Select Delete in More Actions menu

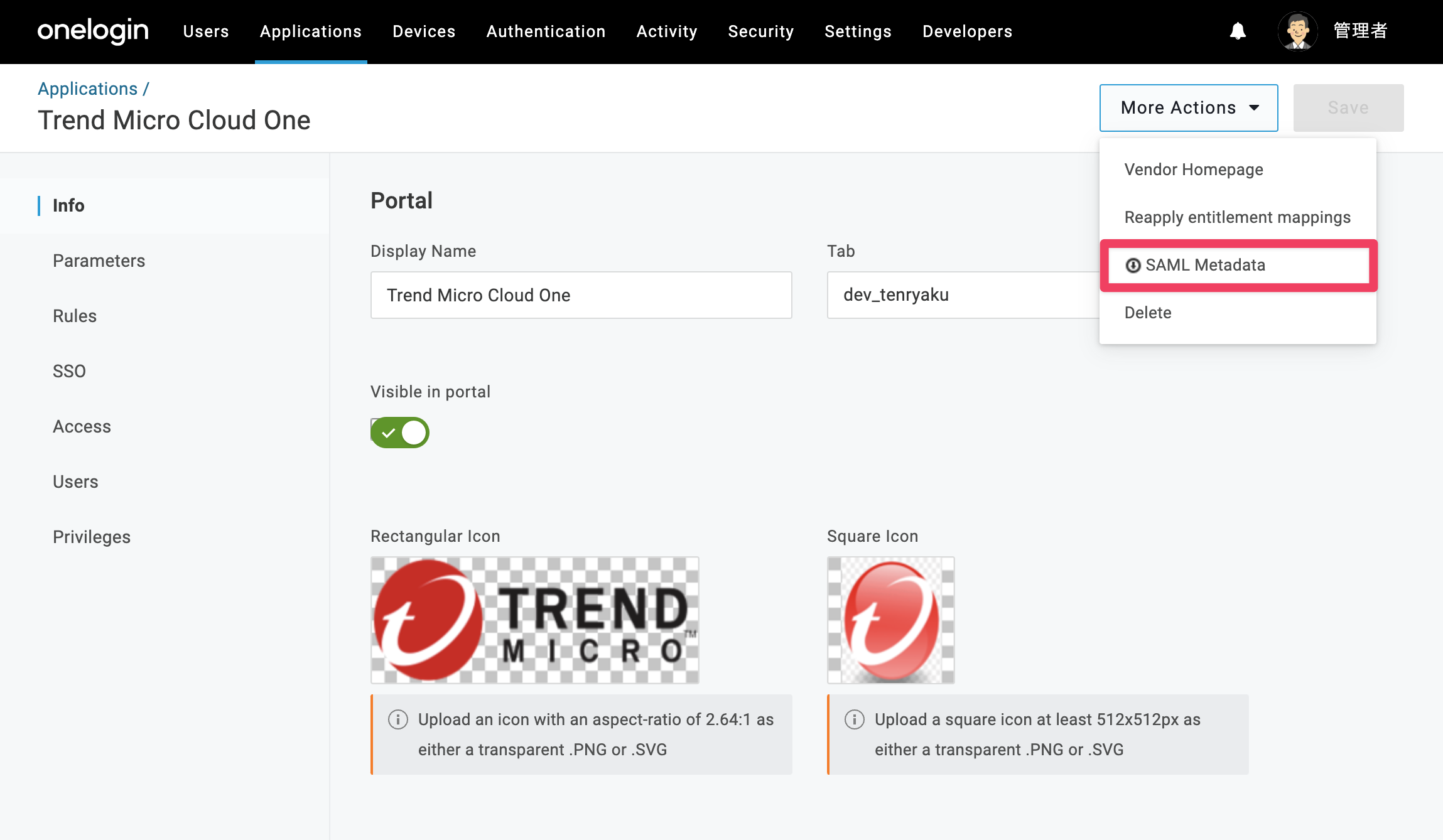(x=1148, y=313)
